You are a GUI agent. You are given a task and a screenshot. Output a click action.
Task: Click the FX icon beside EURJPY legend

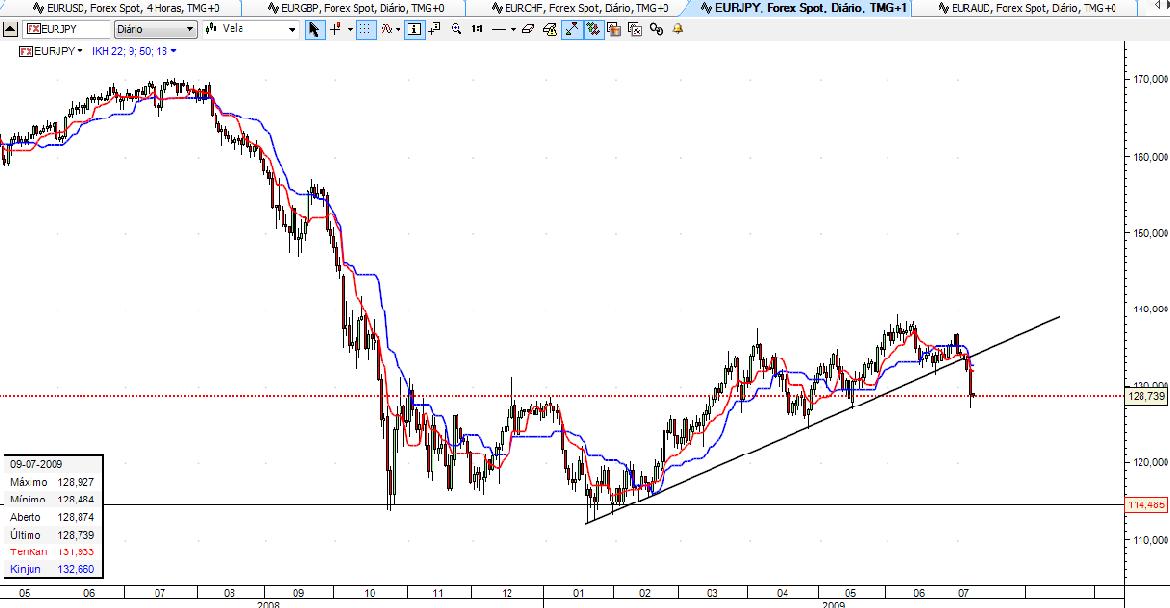(x=25, y=51)
